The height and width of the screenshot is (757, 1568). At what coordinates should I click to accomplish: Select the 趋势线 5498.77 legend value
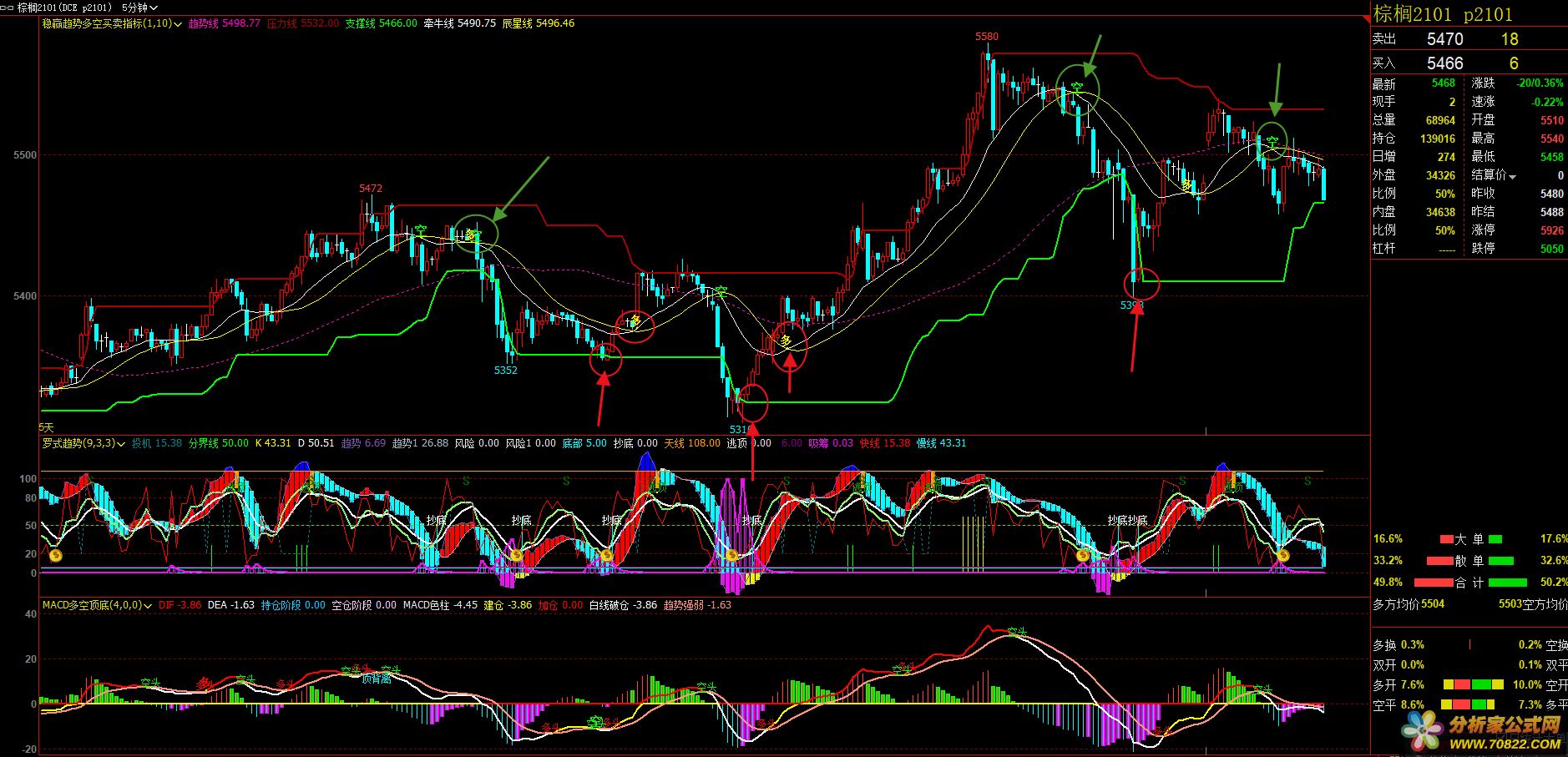pos(224,23)
